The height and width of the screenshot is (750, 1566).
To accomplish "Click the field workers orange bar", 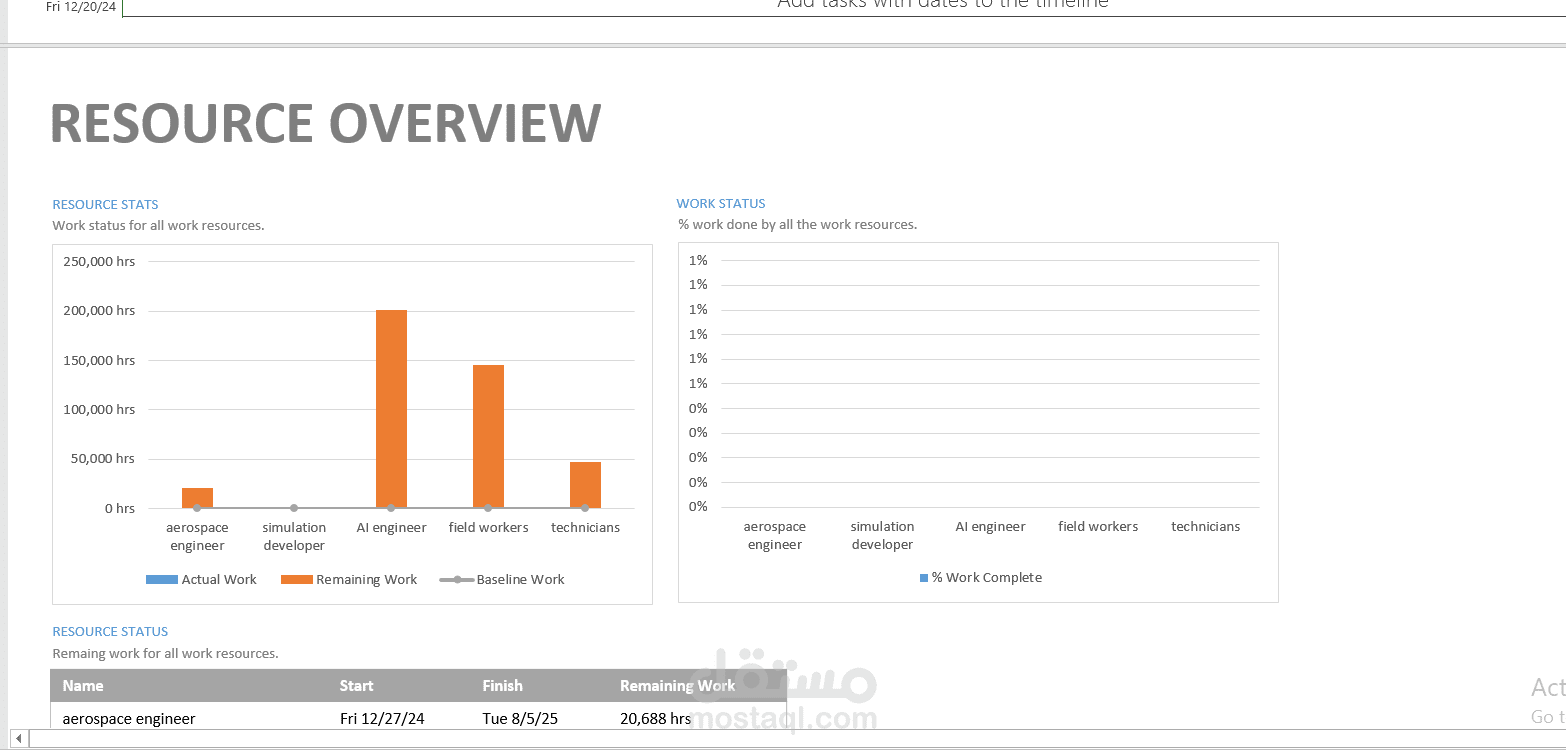I will (x=488, y=437).
